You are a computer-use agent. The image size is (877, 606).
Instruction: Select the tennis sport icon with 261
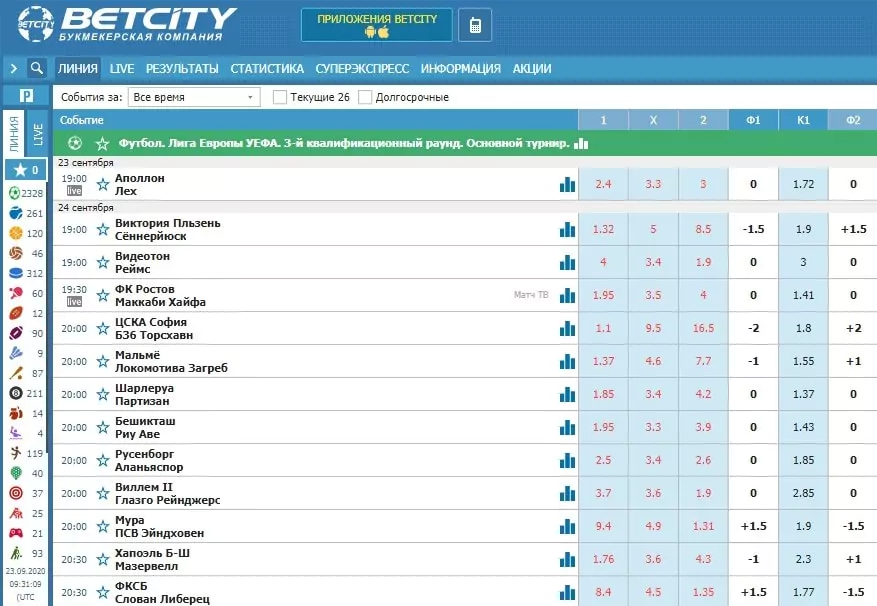(16, 213)
